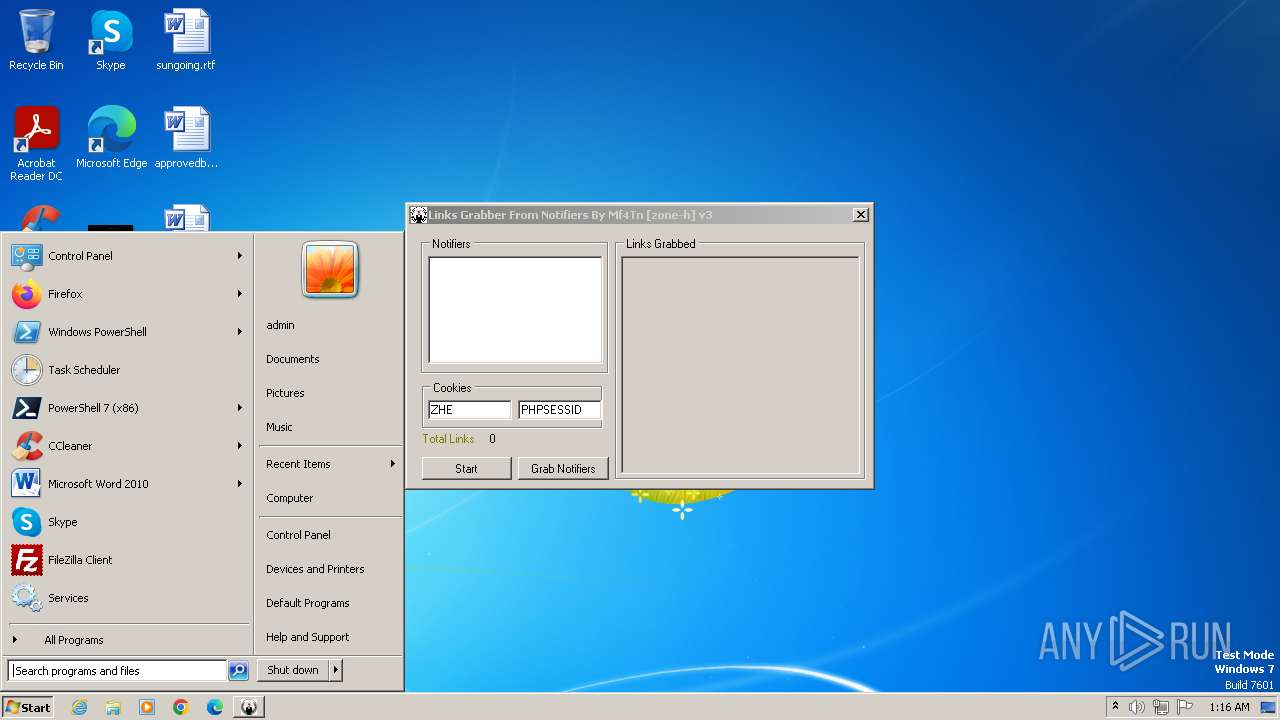Open the Microsoft Edge desktop shortcut

pyautogui.click(x=111, y=138)
